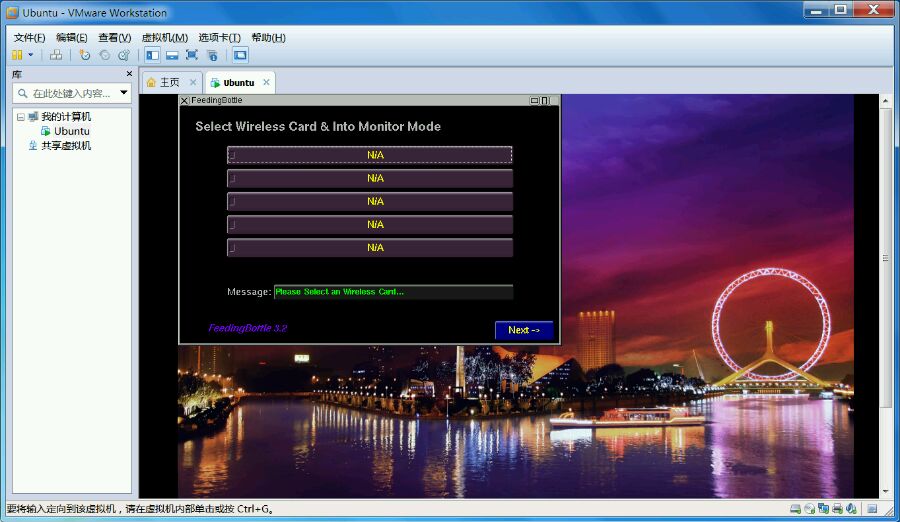Toggle the fourth N/A wireless card
This screenshot has width=900, height=522.
tap(370, 225)
